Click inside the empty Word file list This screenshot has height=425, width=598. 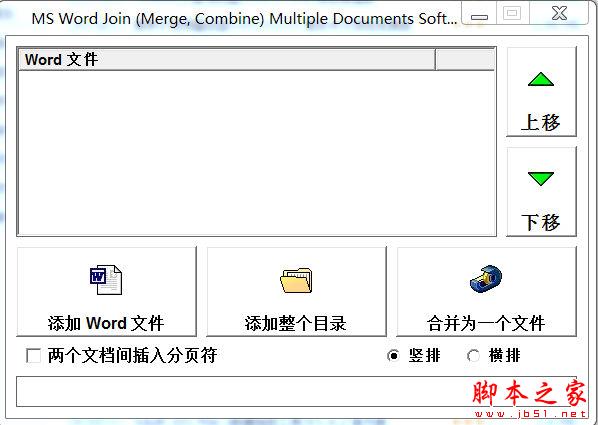click(257, 152)
